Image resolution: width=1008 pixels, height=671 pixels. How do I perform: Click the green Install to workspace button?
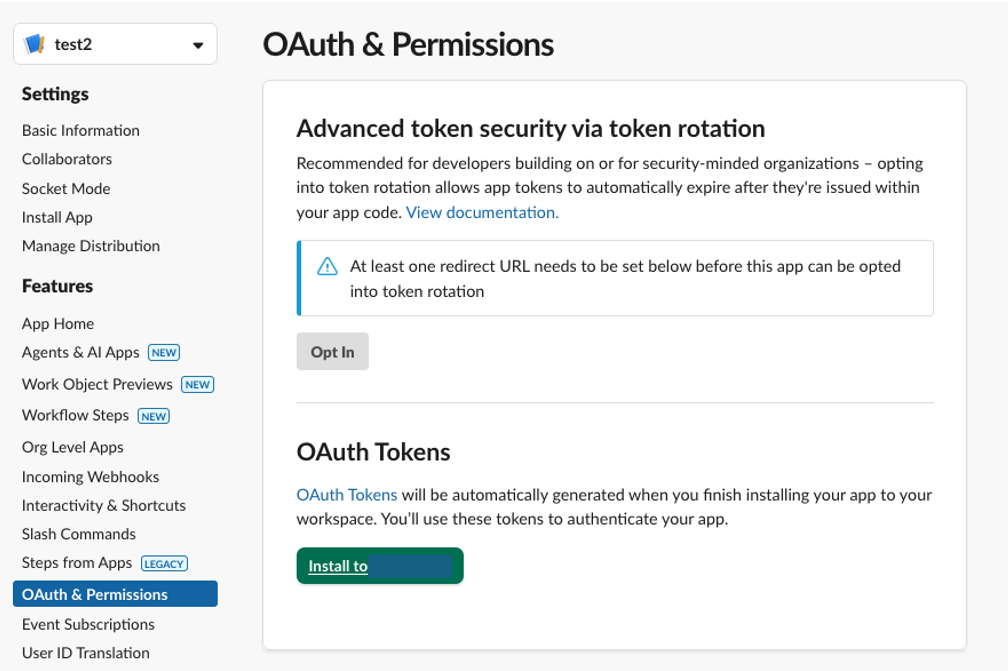coord(380,566)
